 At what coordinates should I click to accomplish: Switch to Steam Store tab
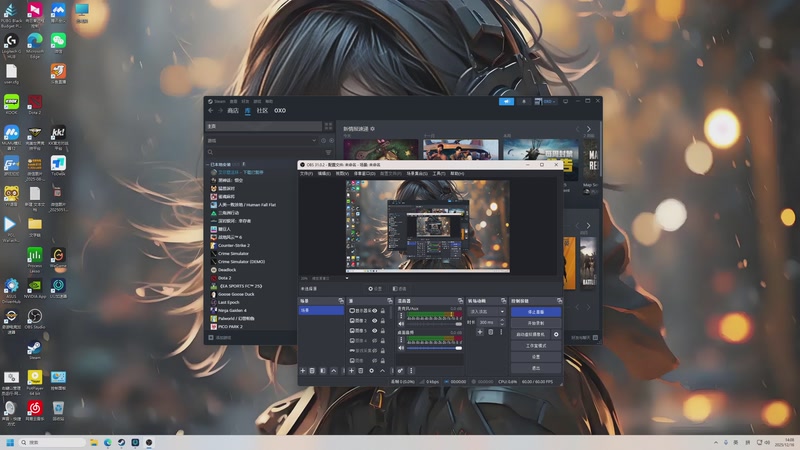(x=233, y=110)
